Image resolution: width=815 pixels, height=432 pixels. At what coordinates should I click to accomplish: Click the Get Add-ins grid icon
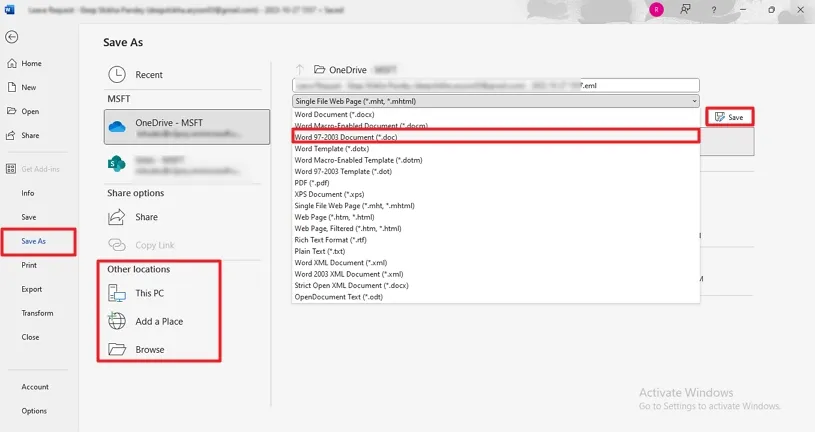point(11,169)
